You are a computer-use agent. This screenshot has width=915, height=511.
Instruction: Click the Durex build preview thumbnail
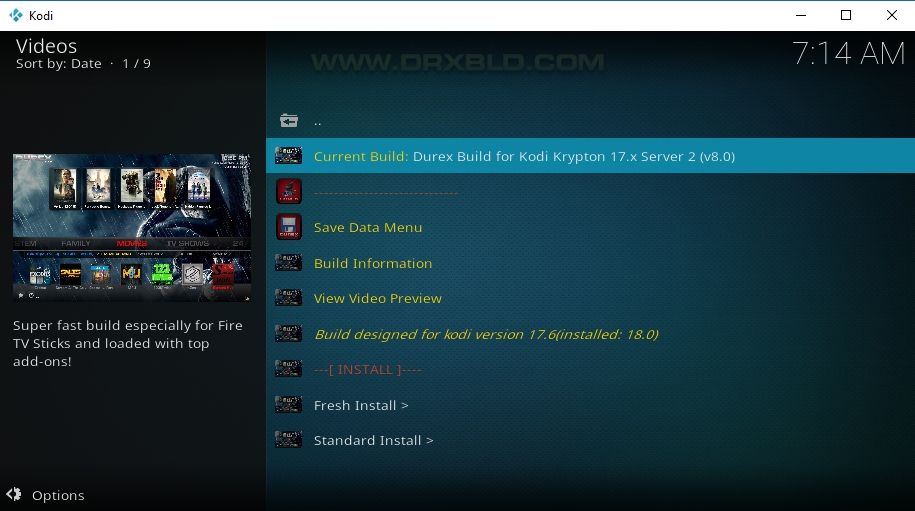[132, 228]
